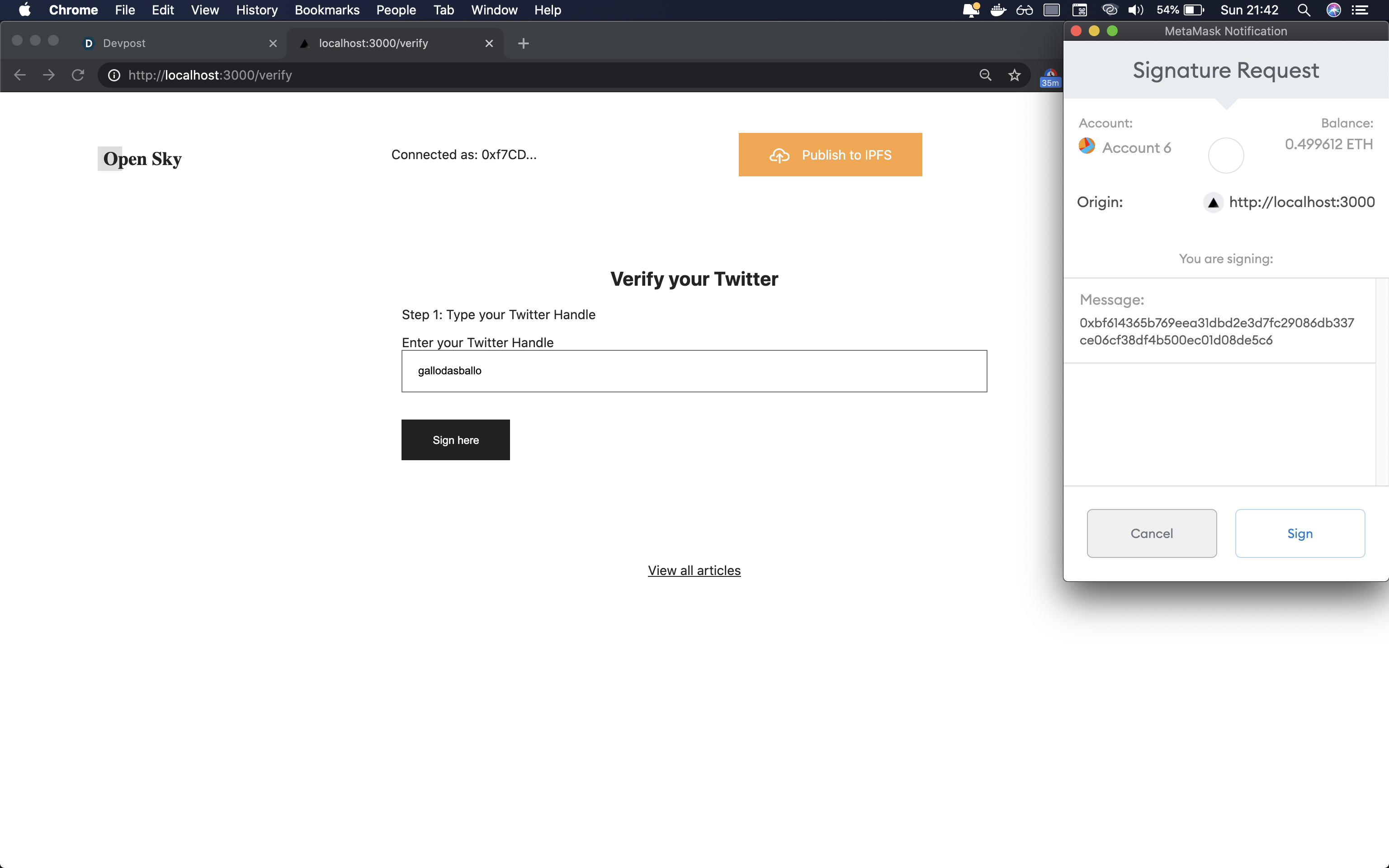Click the bookmark star icon
The image size is (1389, 868).
click(x=1014, y=75)
